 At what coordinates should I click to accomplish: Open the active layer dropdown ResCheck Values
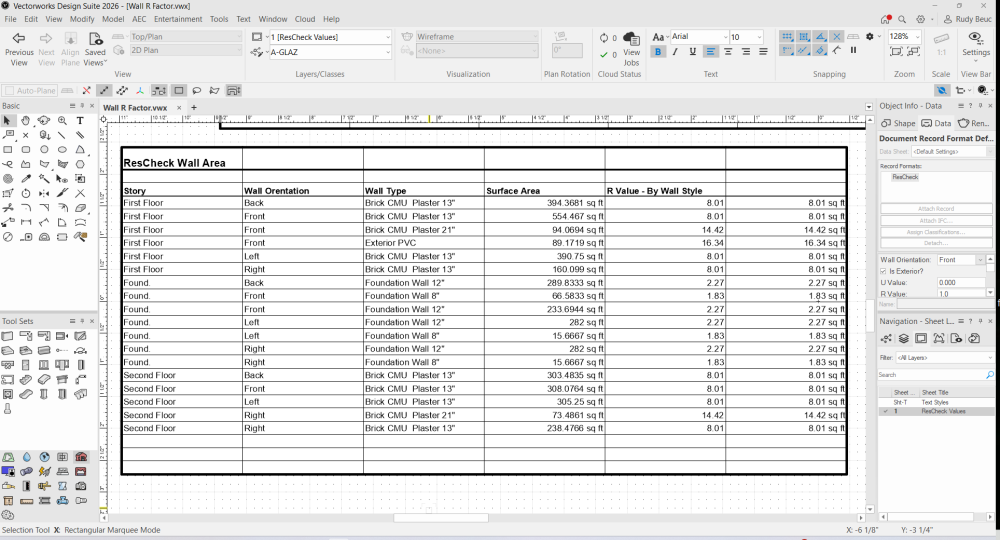(x=328, y=37)
